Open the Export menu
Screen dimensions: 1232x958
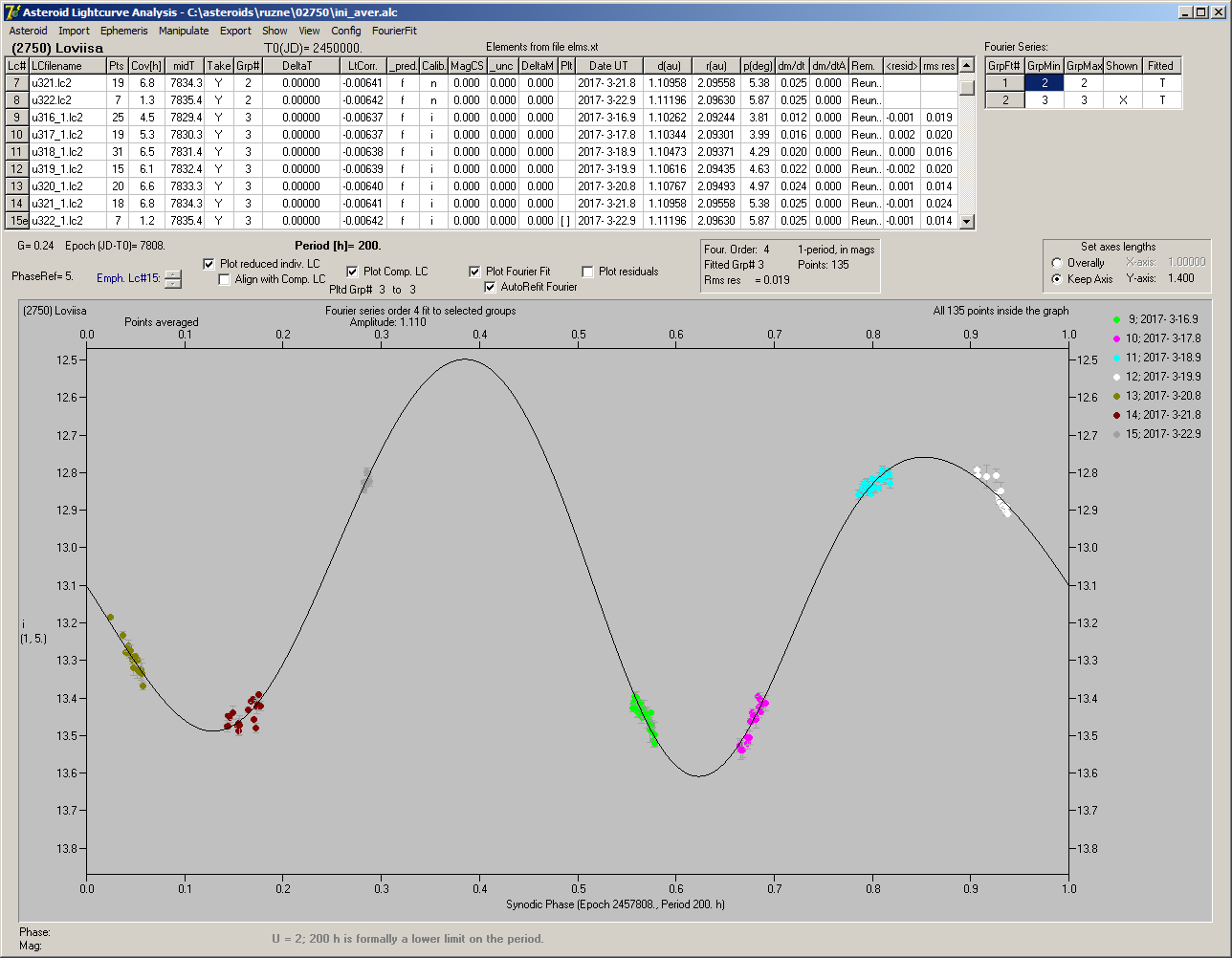[235, 31]
